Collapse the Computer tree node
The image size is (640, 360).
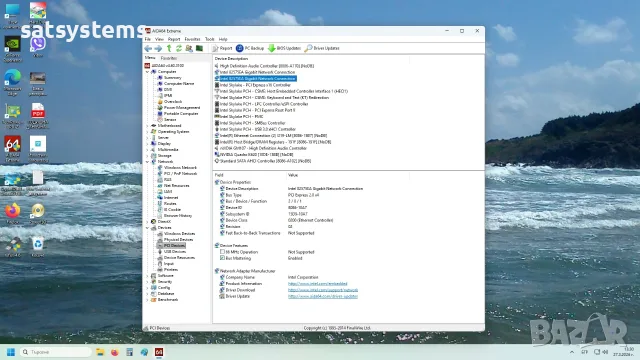pos(147,71)
